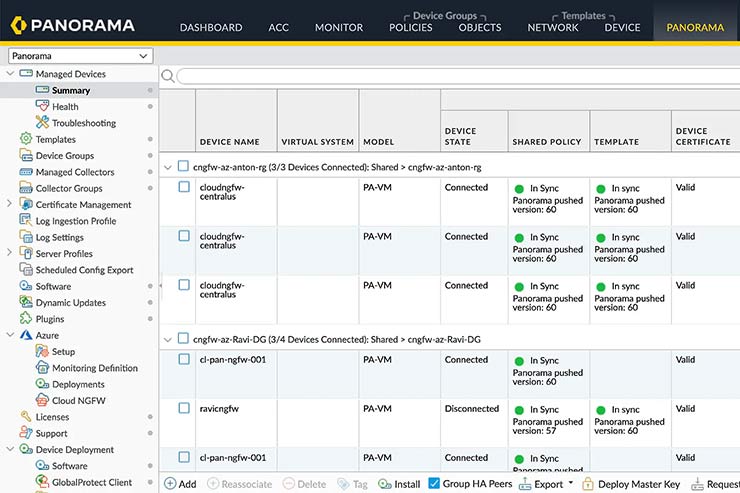Viewport: 740px width, 493px height.
Task: Click into the device search field
Action: pos(450,76)
